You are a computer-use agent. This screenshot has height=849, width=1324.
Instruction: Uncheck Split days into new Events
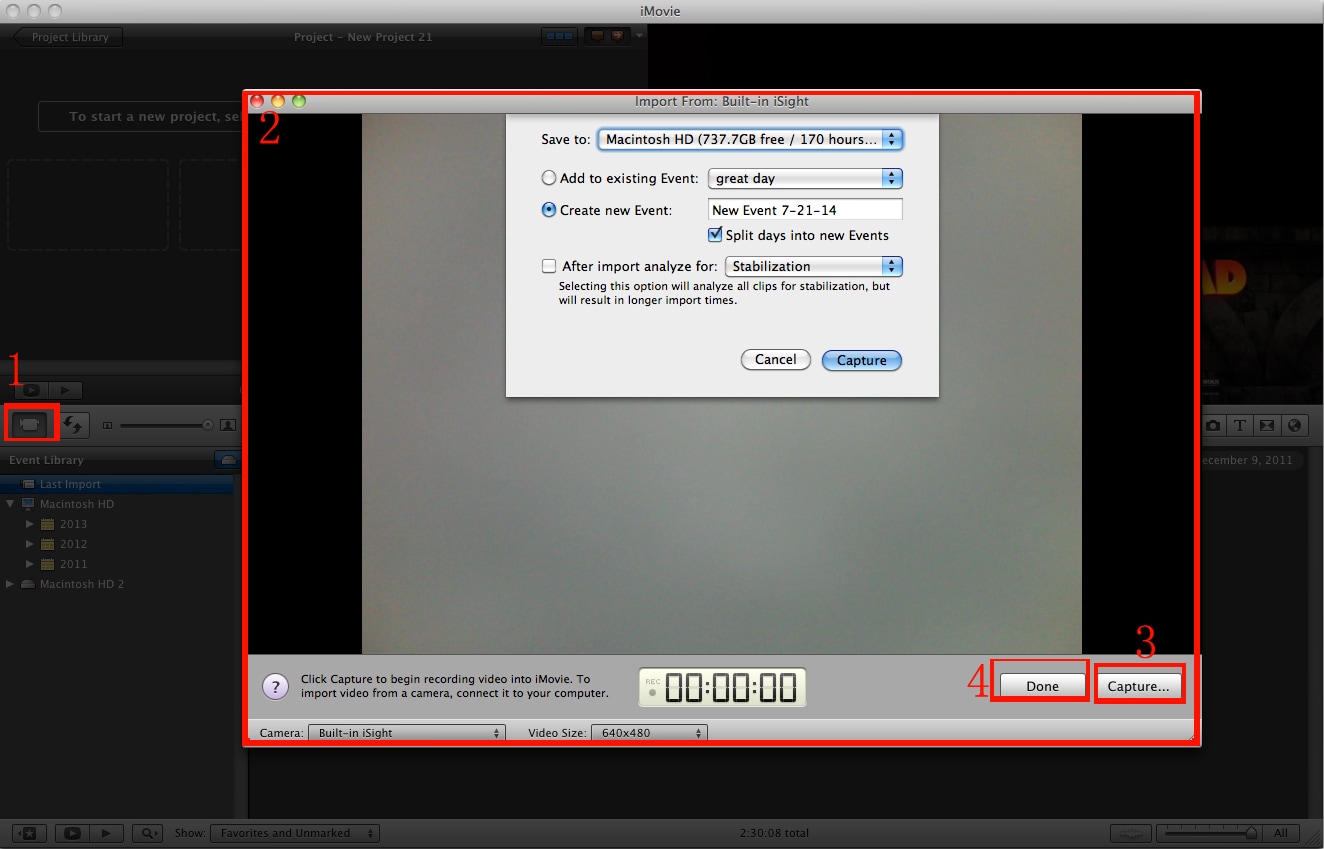715,235
